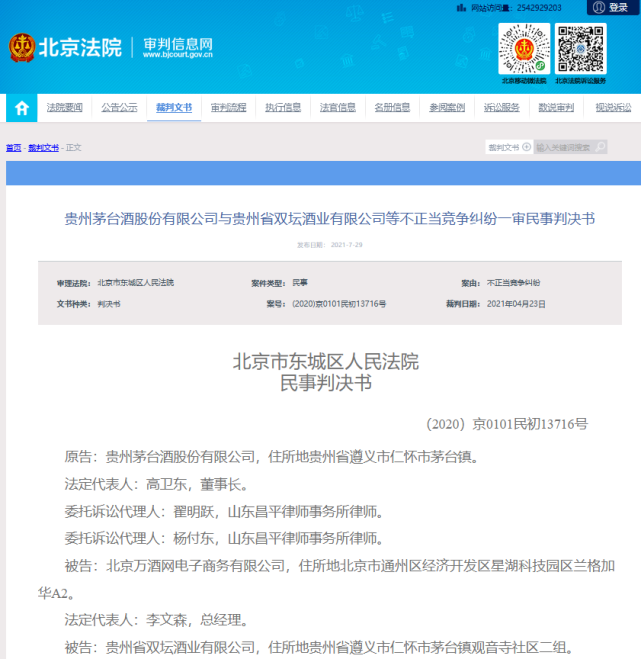Open the 法官信息 menu

pyautogui.click(x=338, y=108)
